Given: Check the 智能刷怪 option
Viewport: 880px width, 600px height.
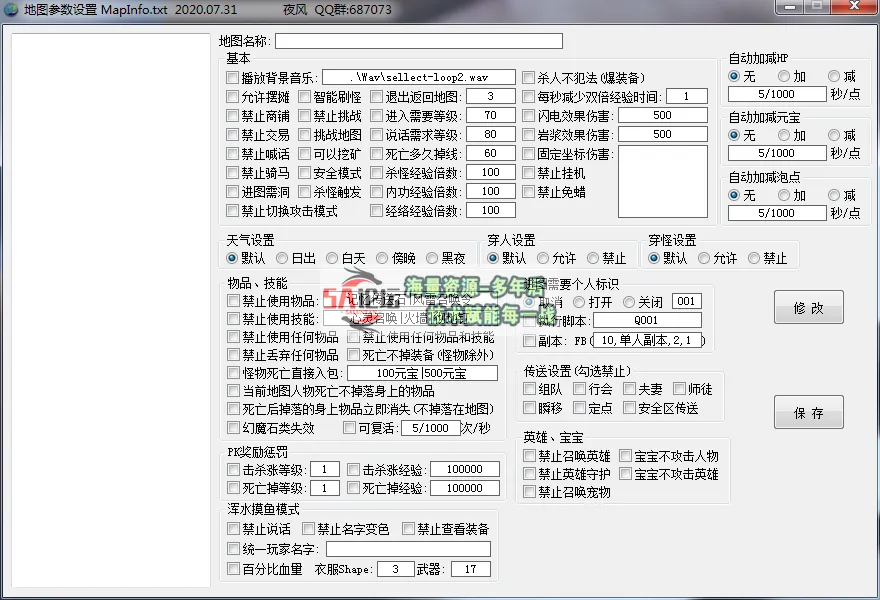Looking at the screenshot, I should (304, 97).
